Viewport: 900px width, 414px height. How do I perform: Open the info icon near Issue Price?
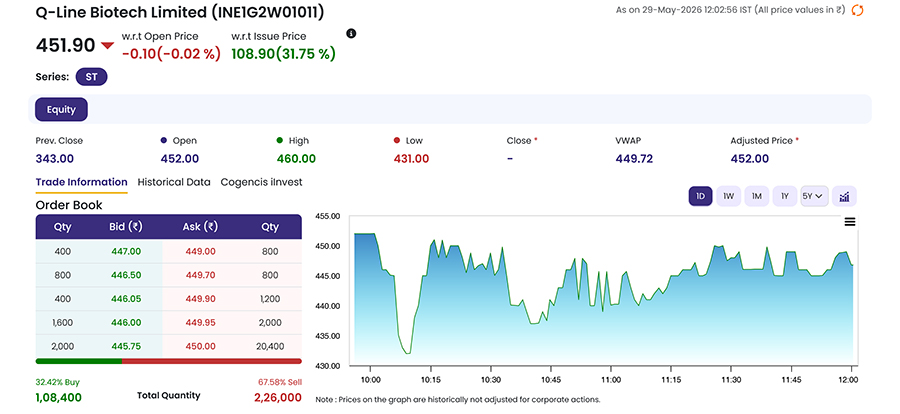[351, 33]
